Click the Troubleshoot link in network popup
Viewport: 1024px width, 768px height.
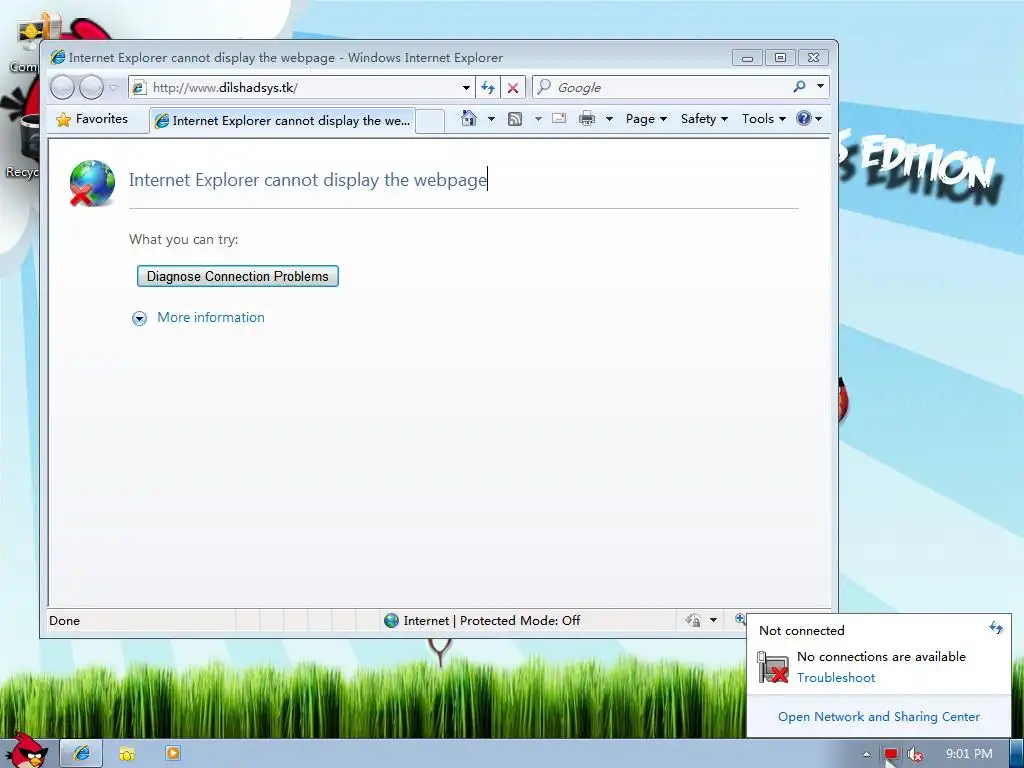tap(836, 678)
